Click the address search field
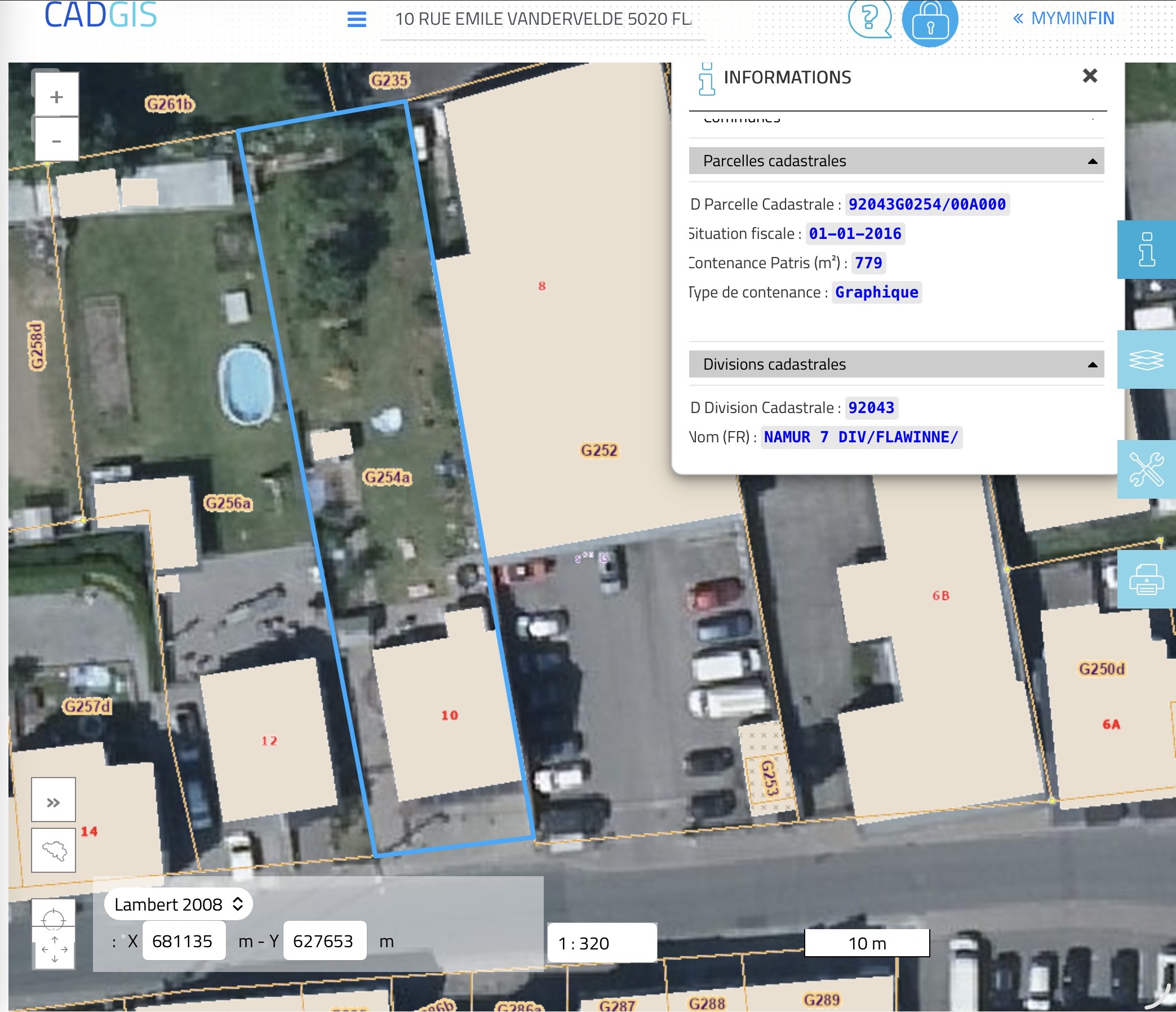 click(543, 20)
